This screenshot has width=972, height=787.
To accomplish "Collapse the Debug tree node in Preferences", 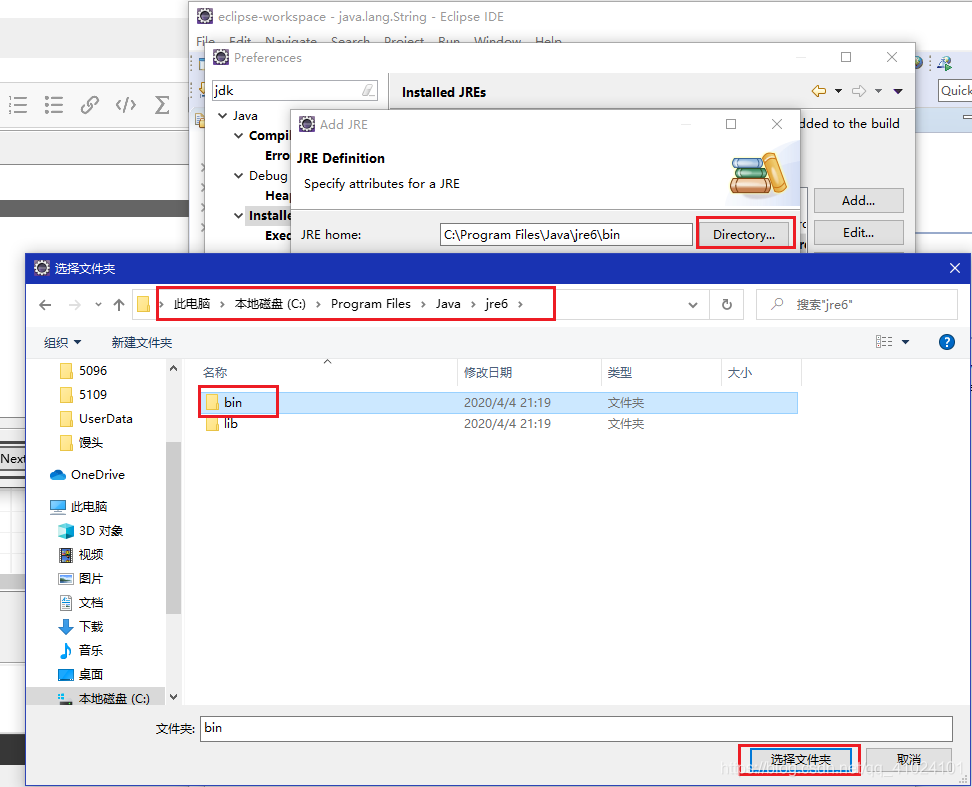I will point(238,175).
